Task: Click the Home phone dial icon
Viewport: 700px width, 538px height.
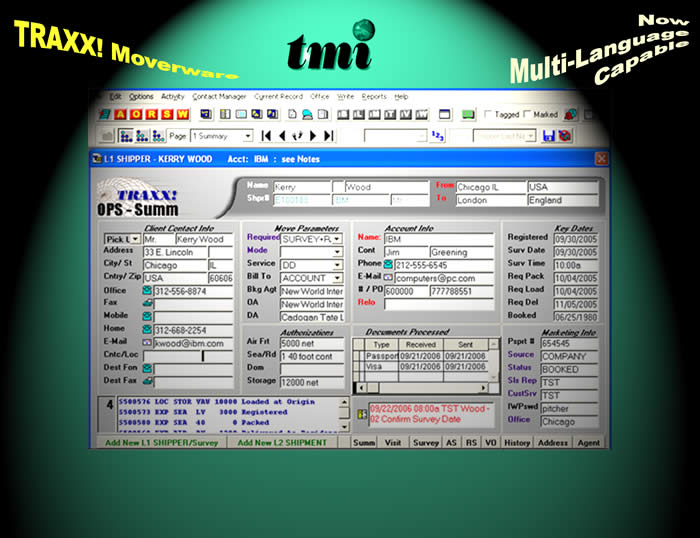Action: pos(147,329)
